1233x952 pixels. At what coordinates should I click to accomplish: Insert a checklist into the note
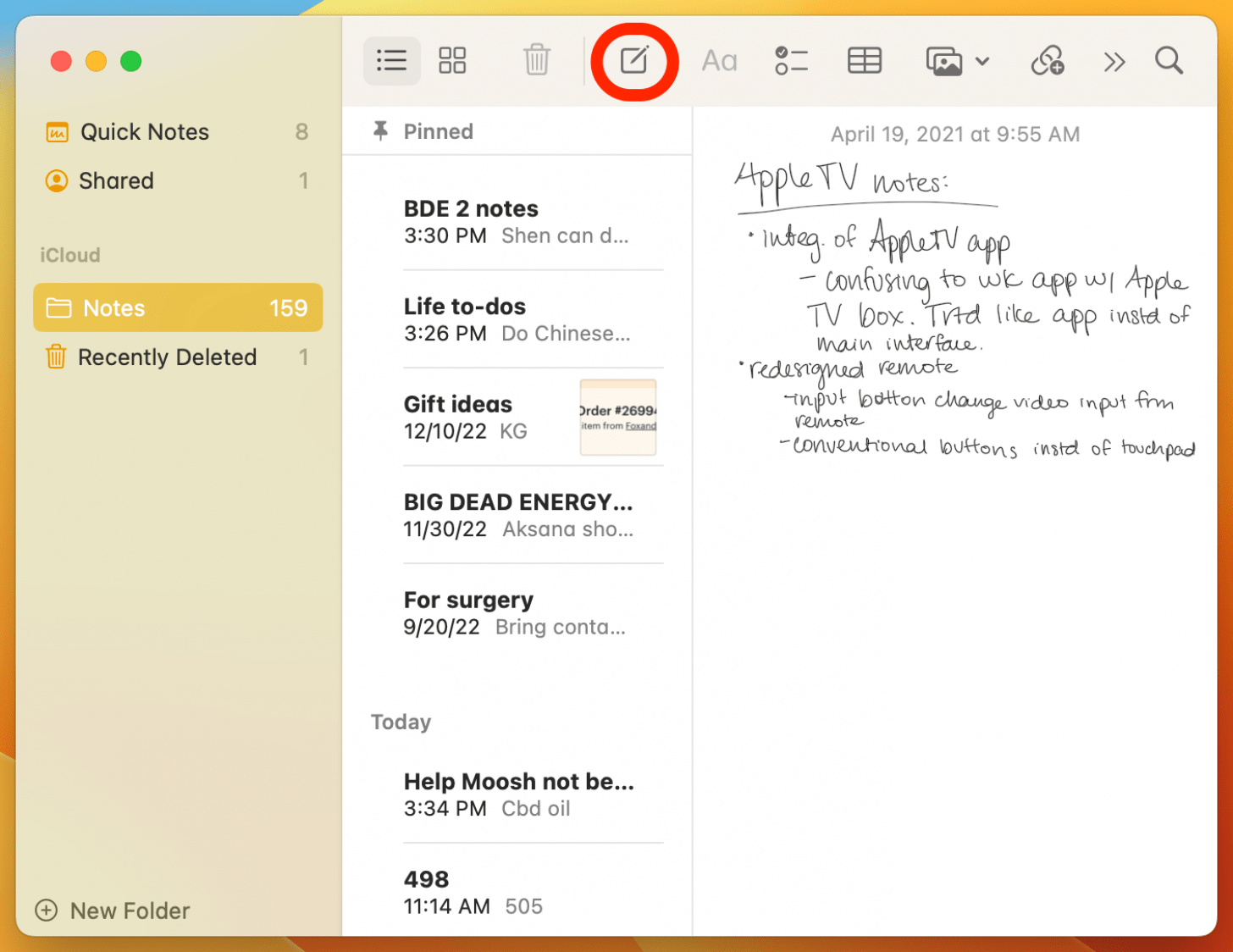tap(791, 60)
